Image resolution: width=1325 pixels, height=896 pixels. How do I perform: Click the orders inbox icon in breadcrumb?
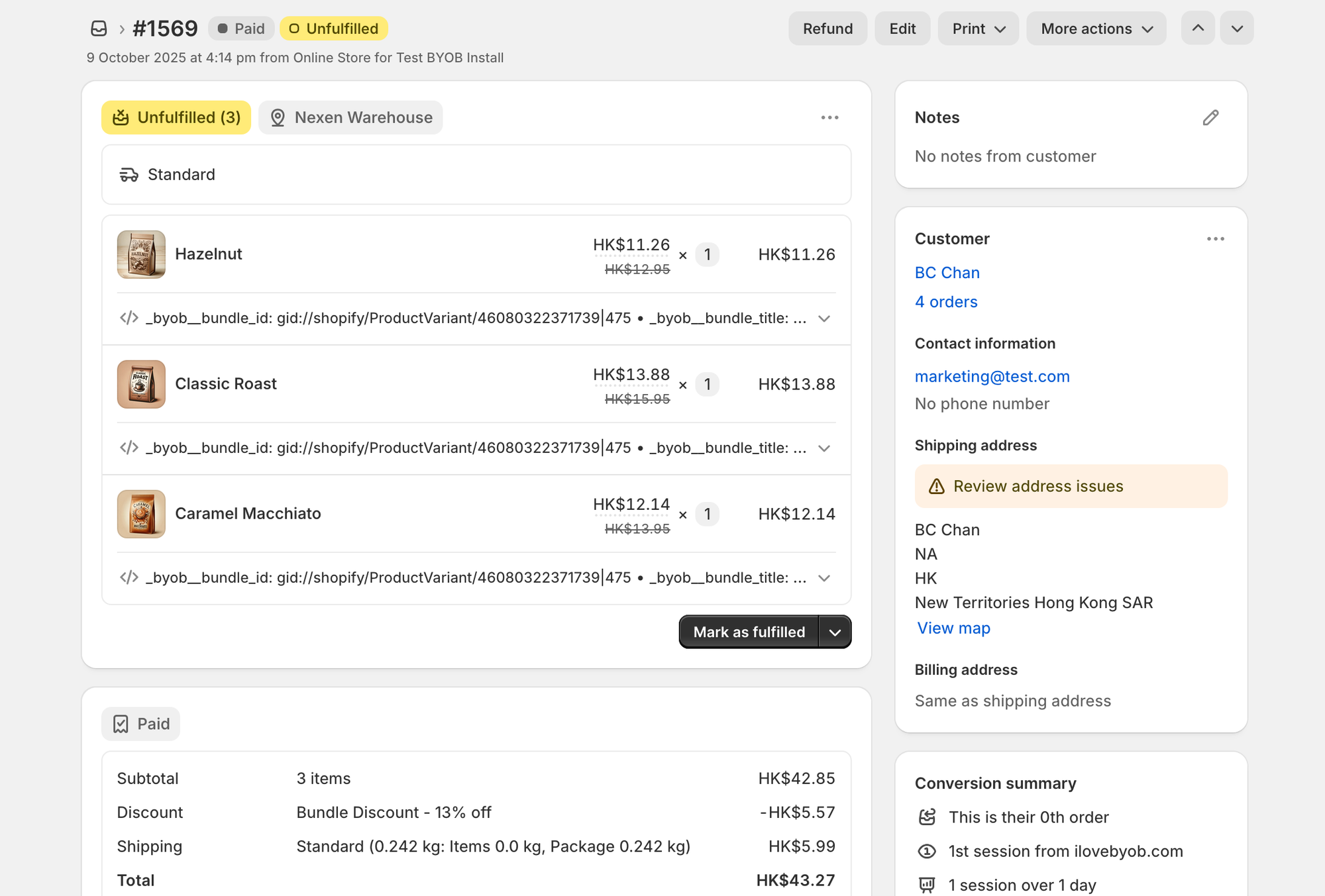tap(99, 28)
